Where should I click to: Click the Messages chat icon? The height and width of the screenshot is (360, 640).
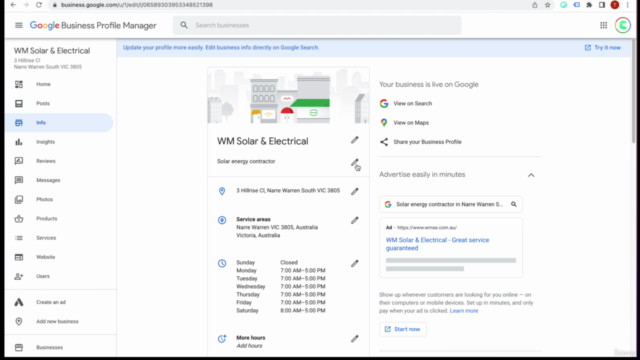(x=19, y=180)
